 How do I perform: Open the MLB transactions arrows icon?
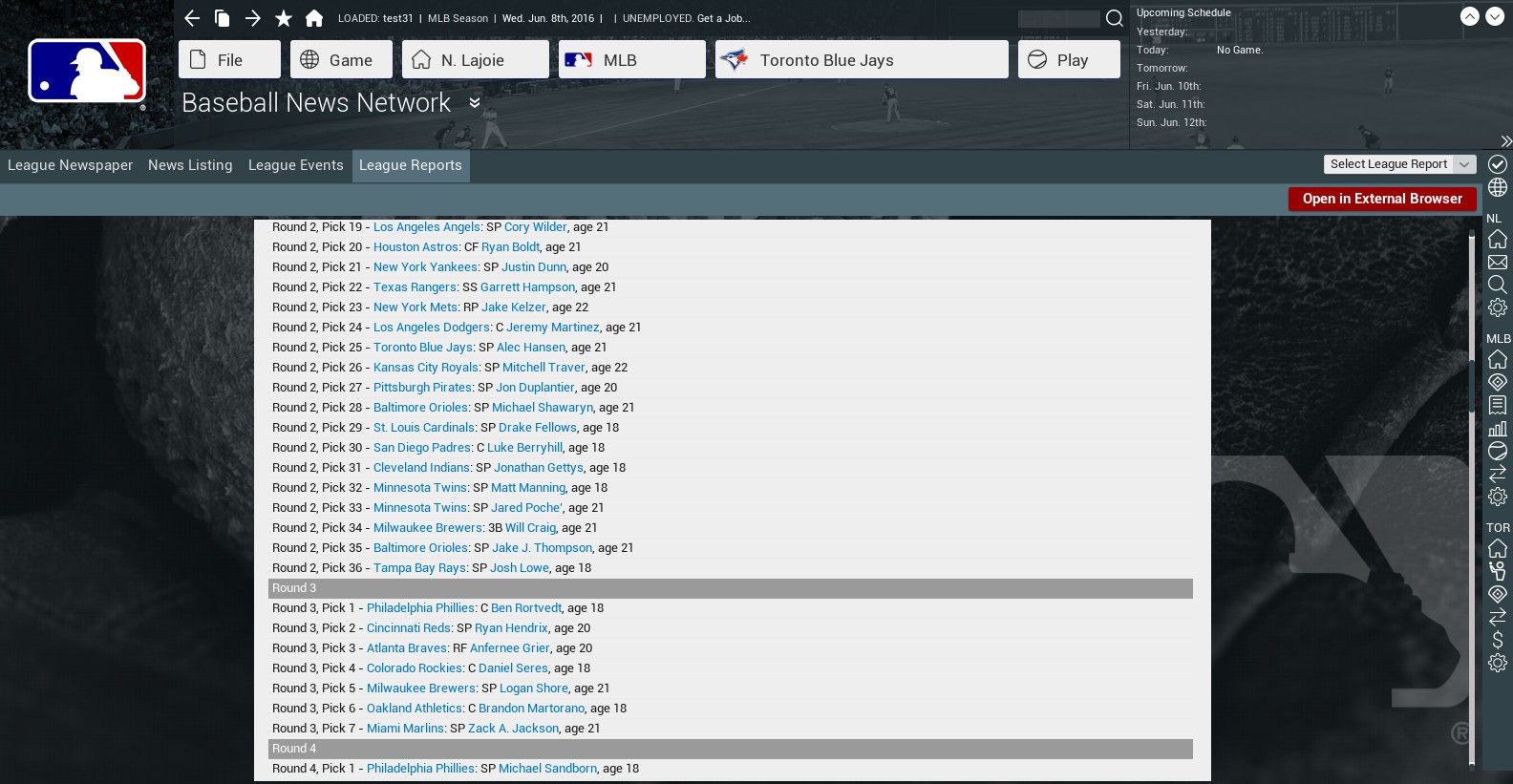tap(1498, 474)
